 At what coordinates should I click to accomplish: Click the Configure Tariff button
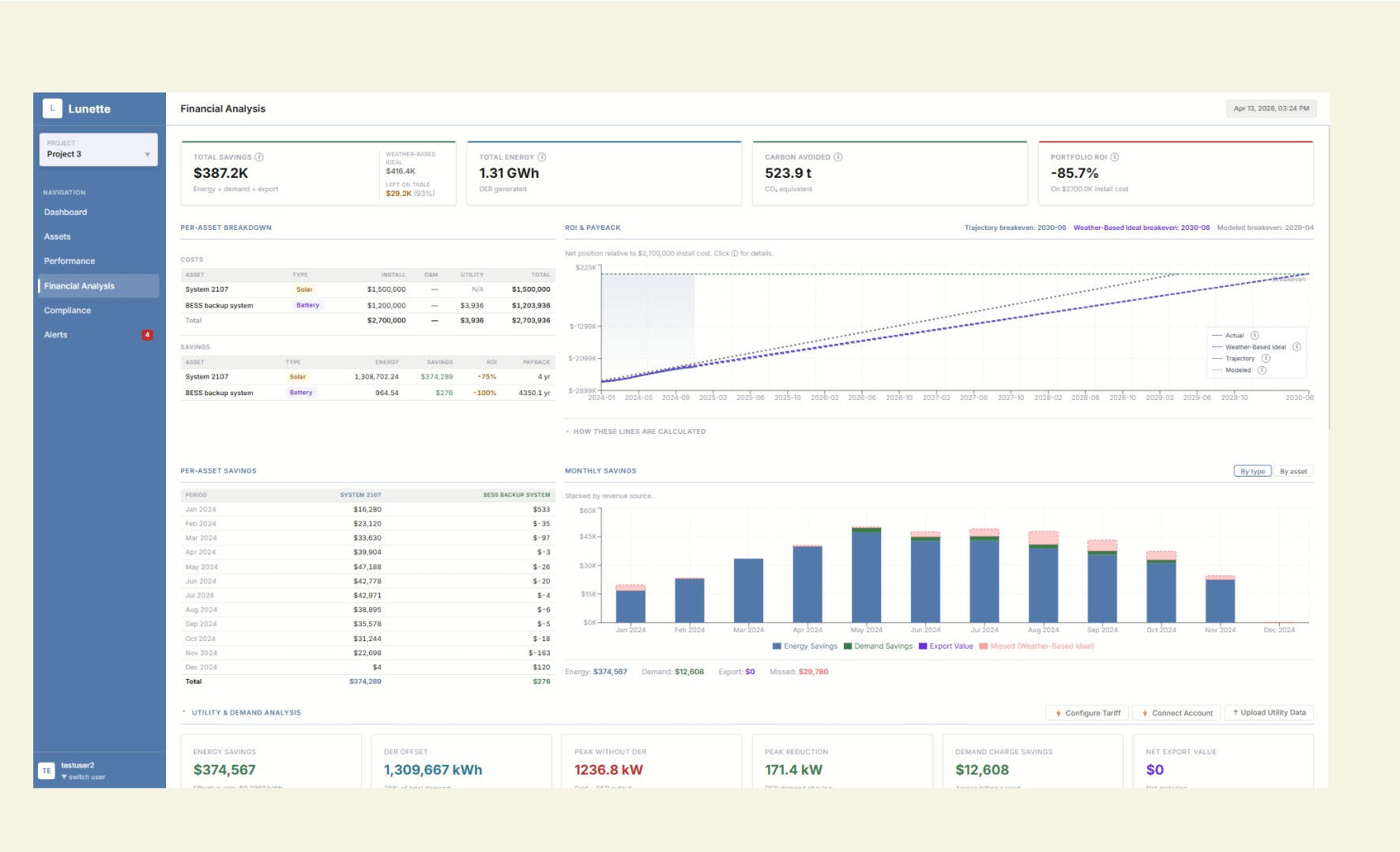(1088, 713)
